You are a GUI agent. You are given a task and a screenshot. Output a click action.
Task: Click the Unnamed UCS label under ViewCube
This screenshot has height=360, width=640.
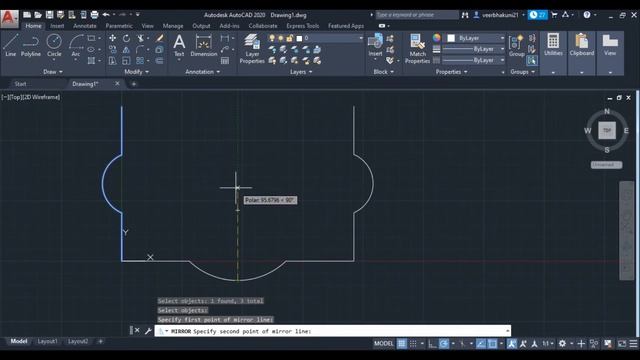click(x=606, y=164)
